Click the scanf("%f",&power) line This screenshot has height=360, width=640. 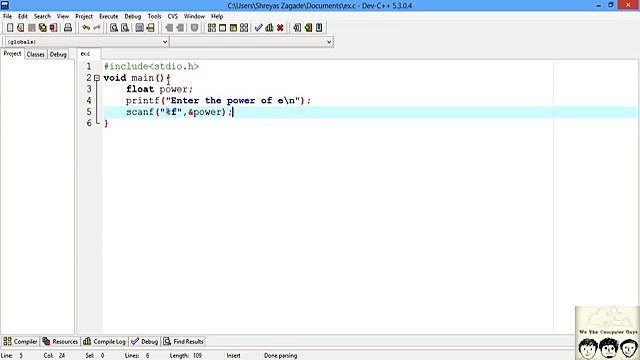(179, 112)
